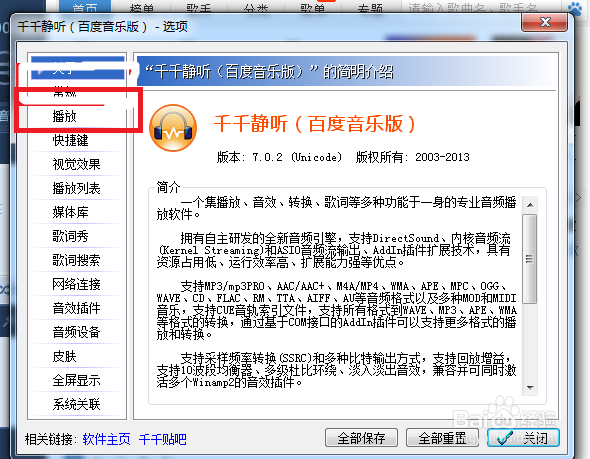Click the 全部重置 button

442,438
